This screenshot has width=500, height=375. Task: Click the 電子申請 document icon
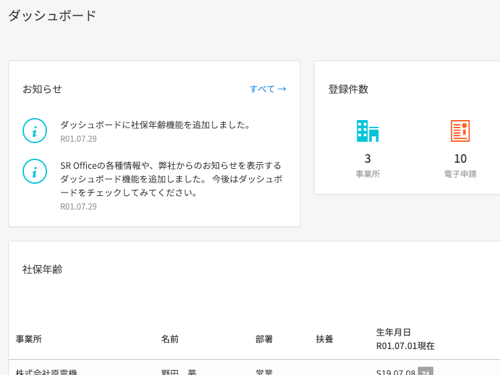point(460,131)
